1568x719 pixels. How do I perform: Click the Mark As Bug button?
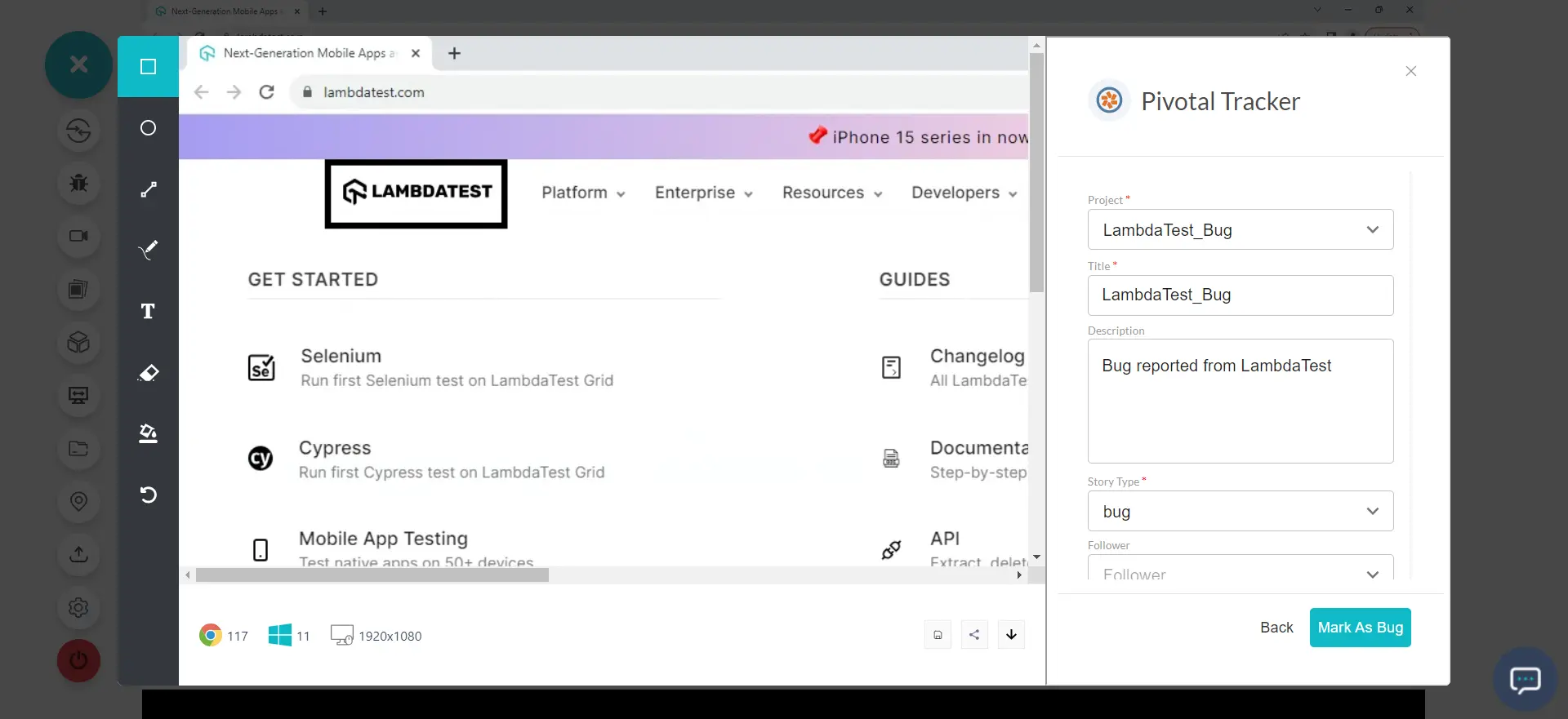pos(1360,628)
